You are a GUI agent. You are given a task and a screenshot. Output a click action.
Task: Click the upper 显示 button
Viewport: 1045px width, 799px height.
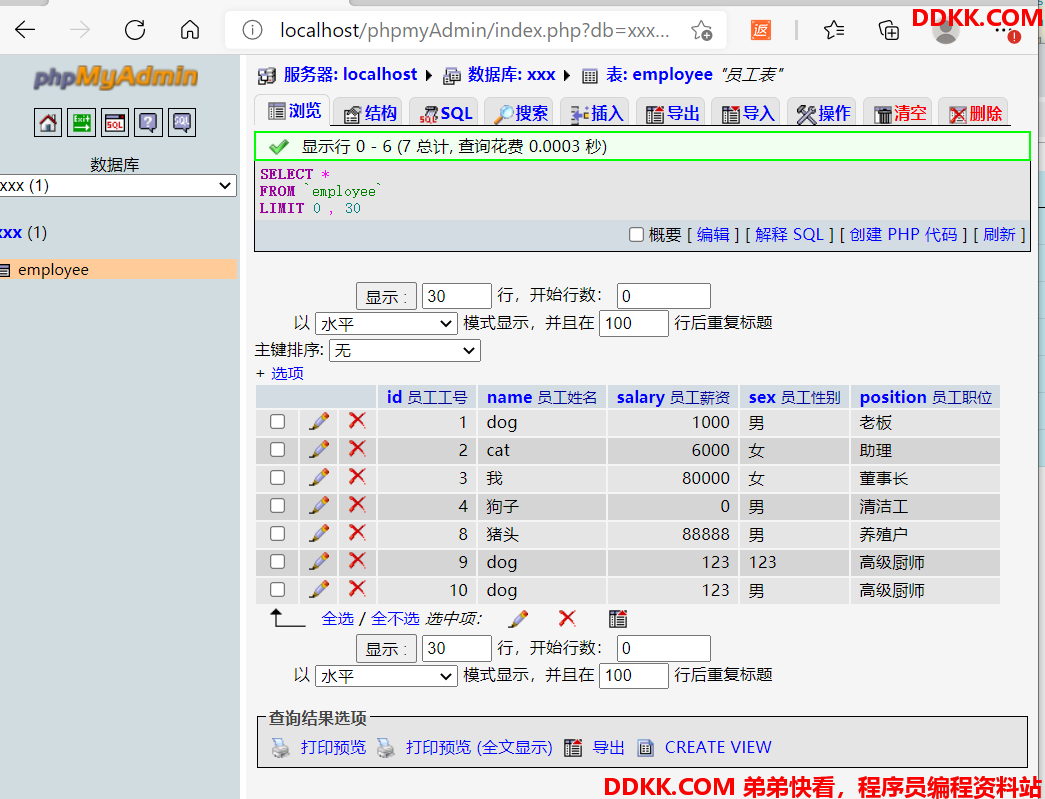pos(387,297)
